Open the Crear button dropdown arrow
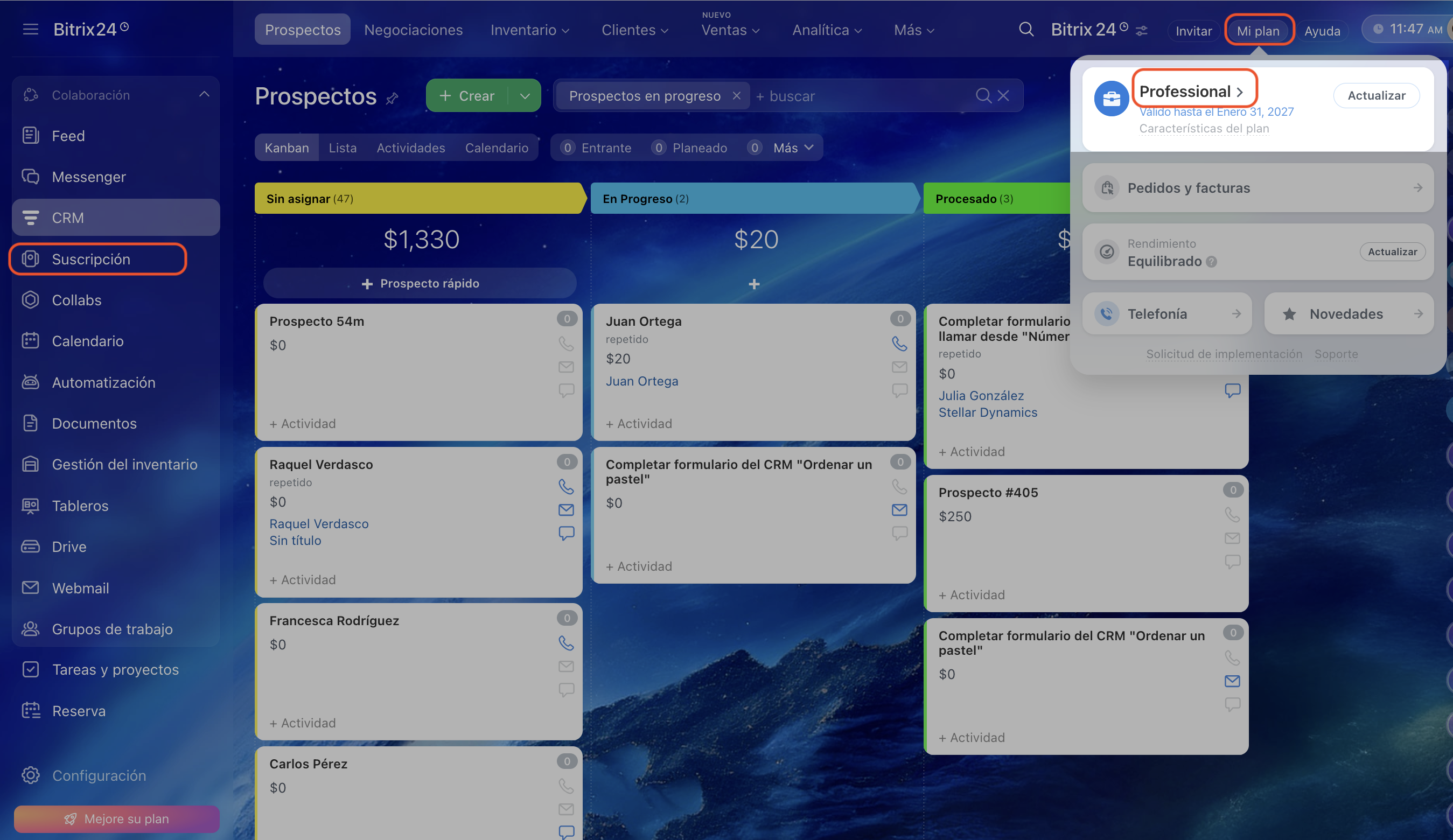 525,96
